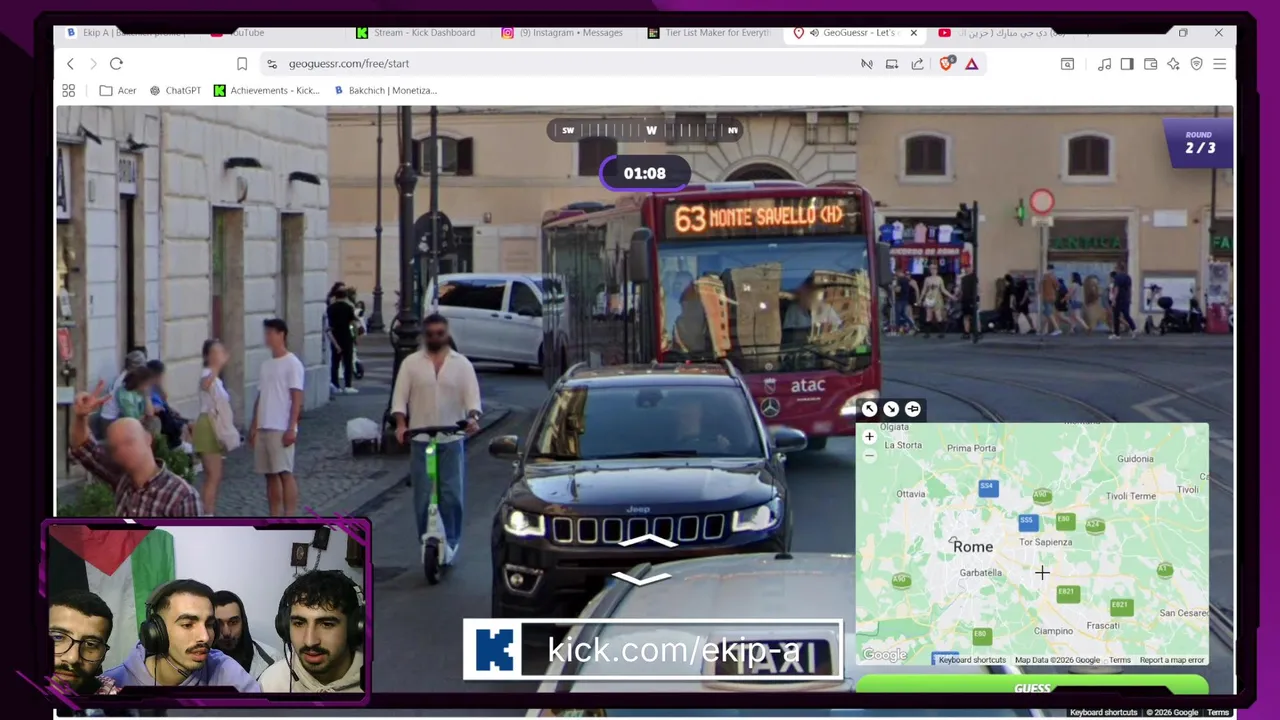
Task: Open the picture-in-picture icon in address bar
Action: 892,64
